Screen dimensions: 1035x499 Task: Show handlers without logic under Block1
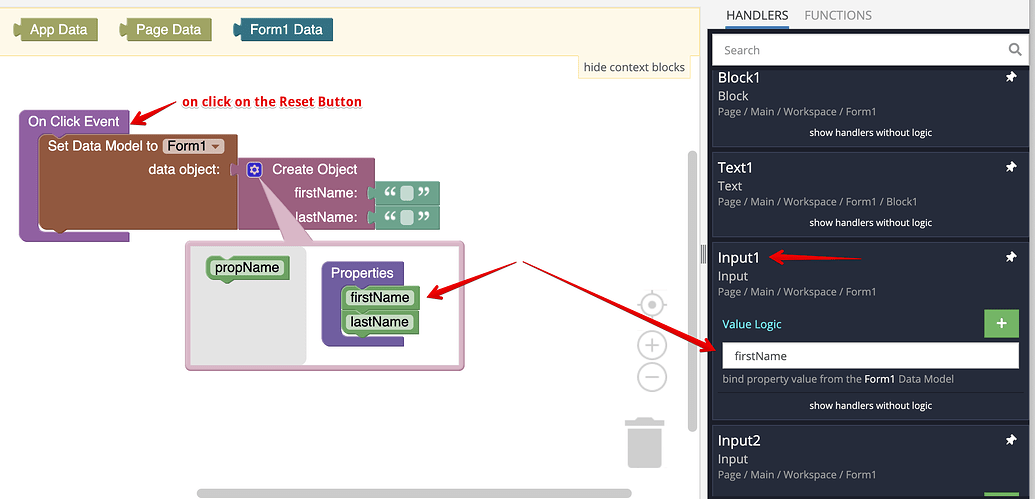[x=871, y=133]
